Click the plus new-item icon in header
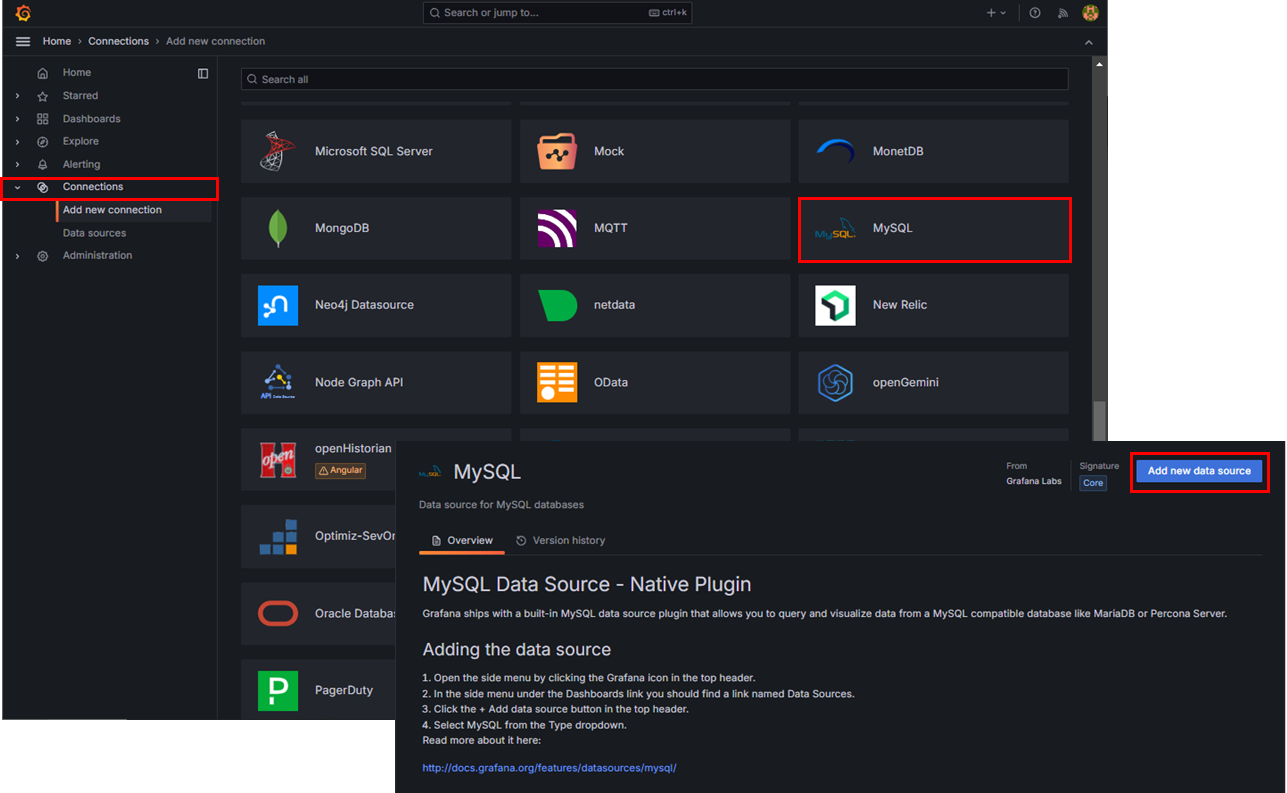 click(x=991, y=13)
